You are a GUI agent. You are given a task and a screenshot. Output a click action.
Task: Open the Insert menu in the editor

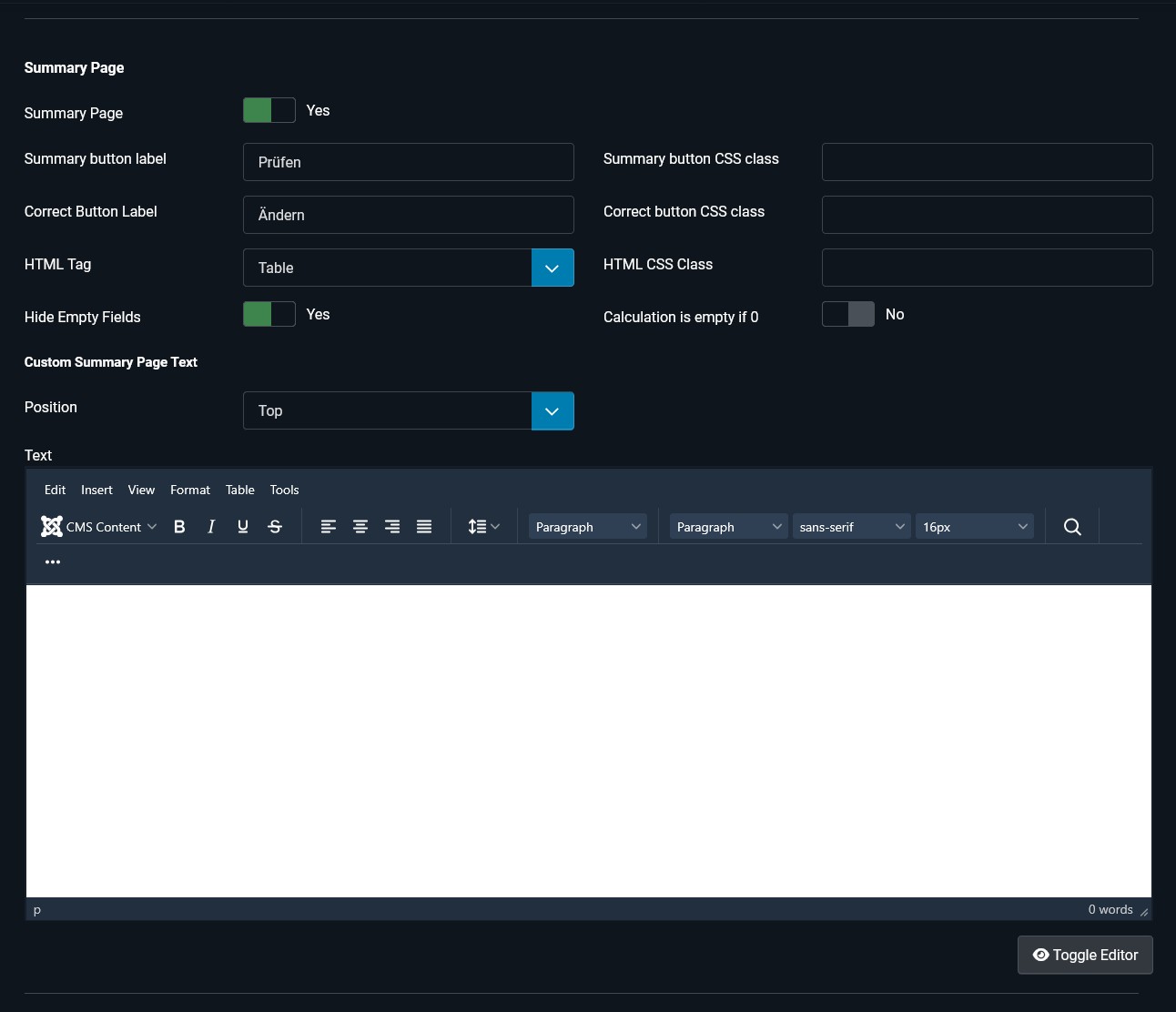(96, 490)
